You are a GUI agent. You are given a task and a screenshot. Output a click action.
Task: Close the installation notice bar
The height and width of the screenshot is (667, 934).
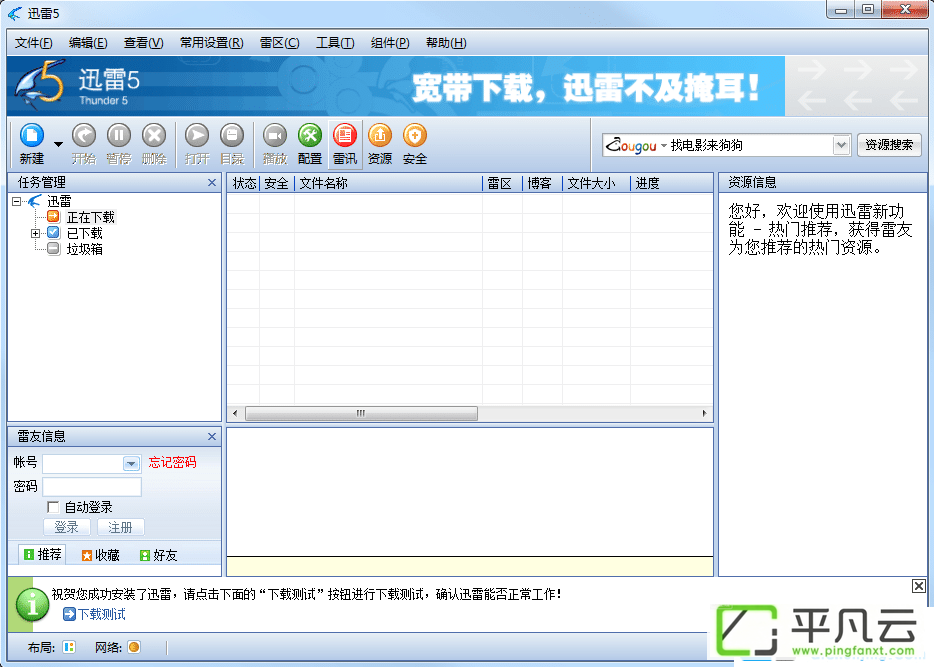coord(919,585)
